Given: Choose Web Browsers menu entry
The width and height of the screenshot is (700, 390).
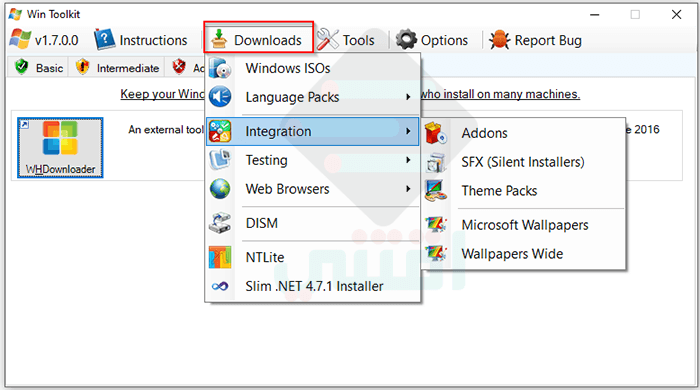Looking at the screenshot, I should pos(312,189).
